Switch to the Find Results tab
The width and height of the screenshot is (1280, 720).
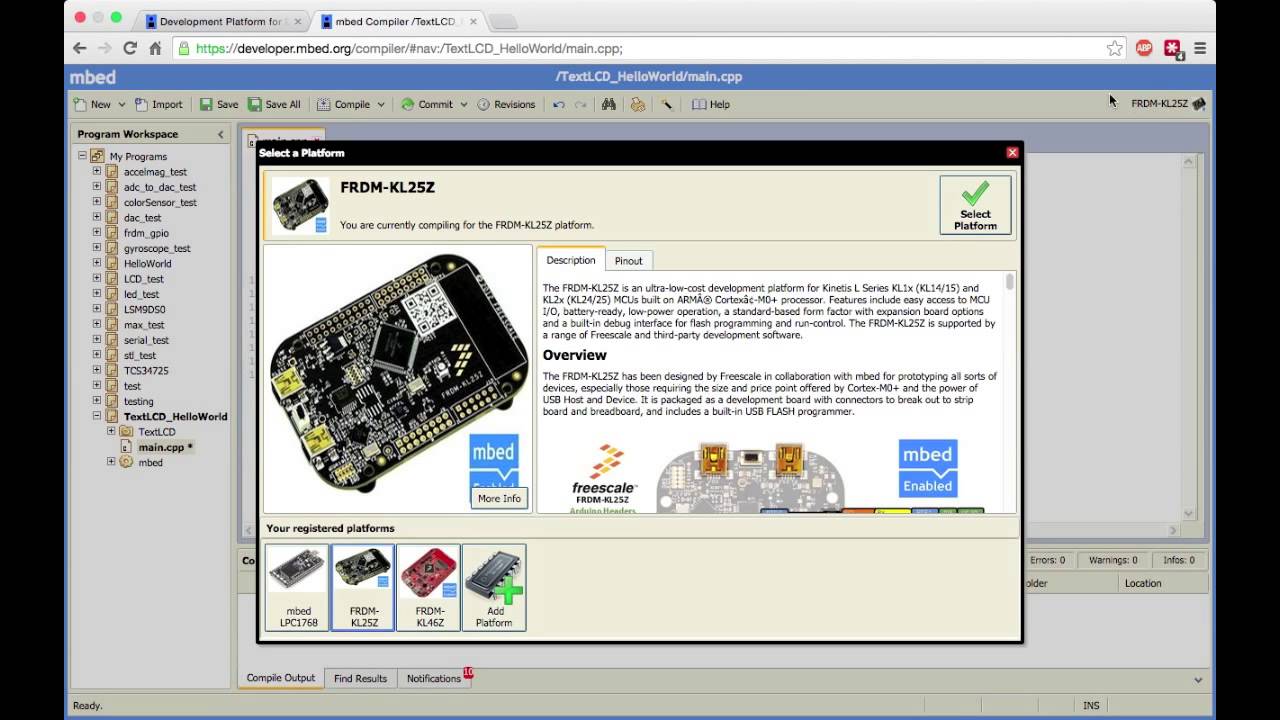pos(360,678)
